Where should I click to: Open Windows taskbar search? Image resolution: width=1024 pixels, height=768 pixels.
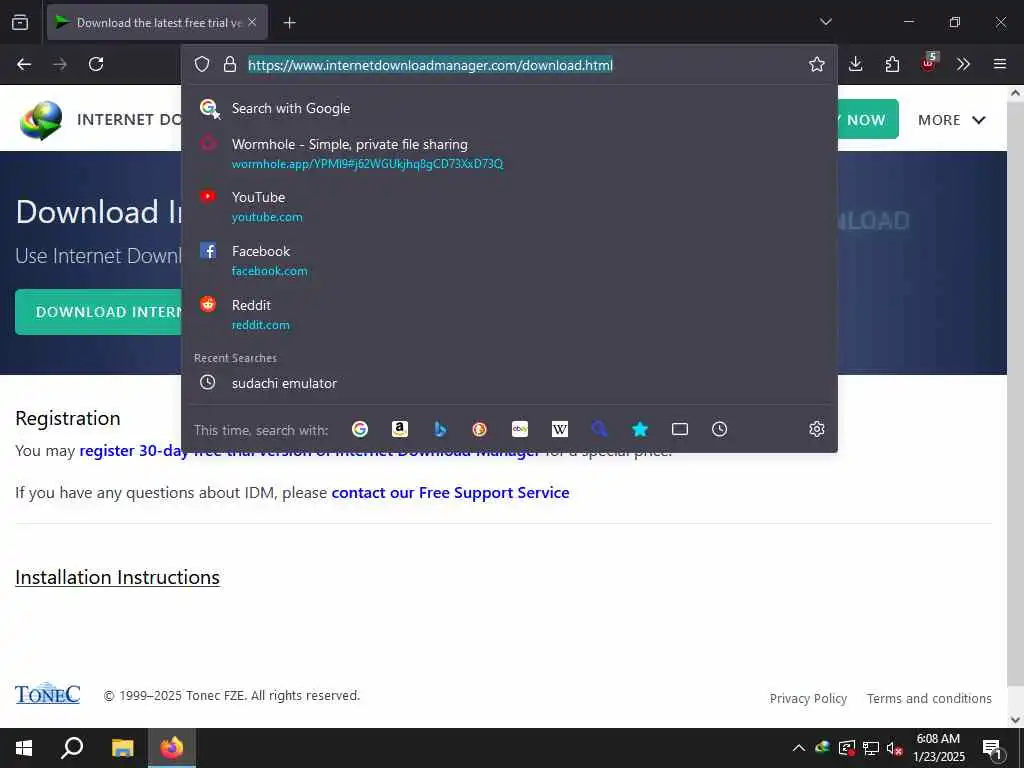(x=72, y=748)
